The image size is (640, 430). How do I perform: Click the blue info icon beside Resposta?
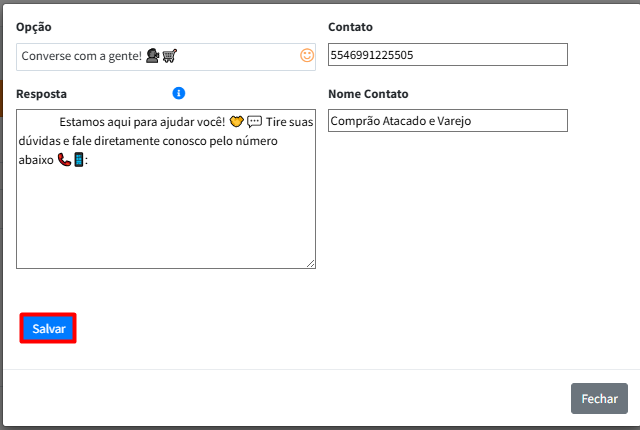coord(179,93)
